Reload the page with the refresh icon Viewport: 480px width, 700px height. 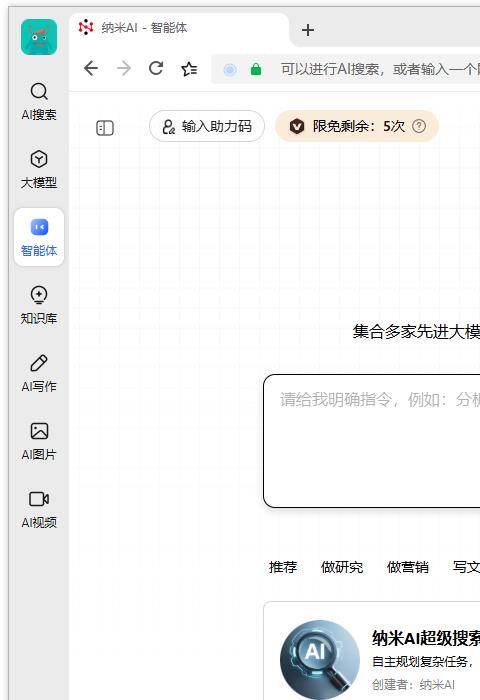coord(156,68)
